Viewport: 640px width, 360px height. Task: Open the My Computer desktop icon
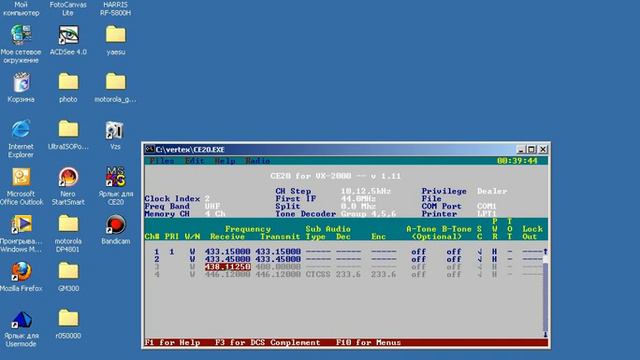pyautogui.click(x=21, y=8)
